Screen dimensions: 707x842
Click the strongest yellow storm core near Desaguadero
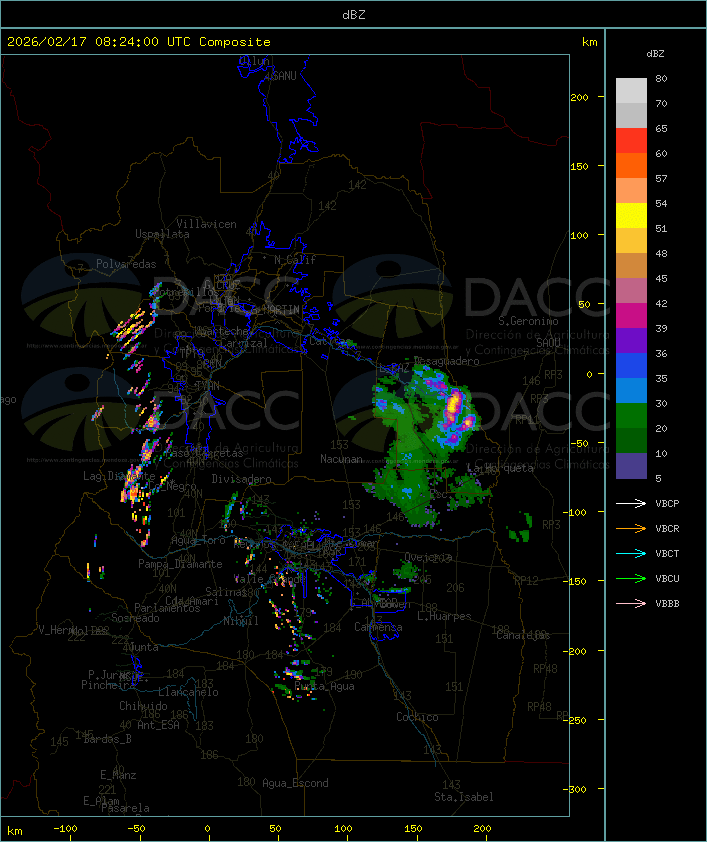pyautogui.click(x=455, y=402)
